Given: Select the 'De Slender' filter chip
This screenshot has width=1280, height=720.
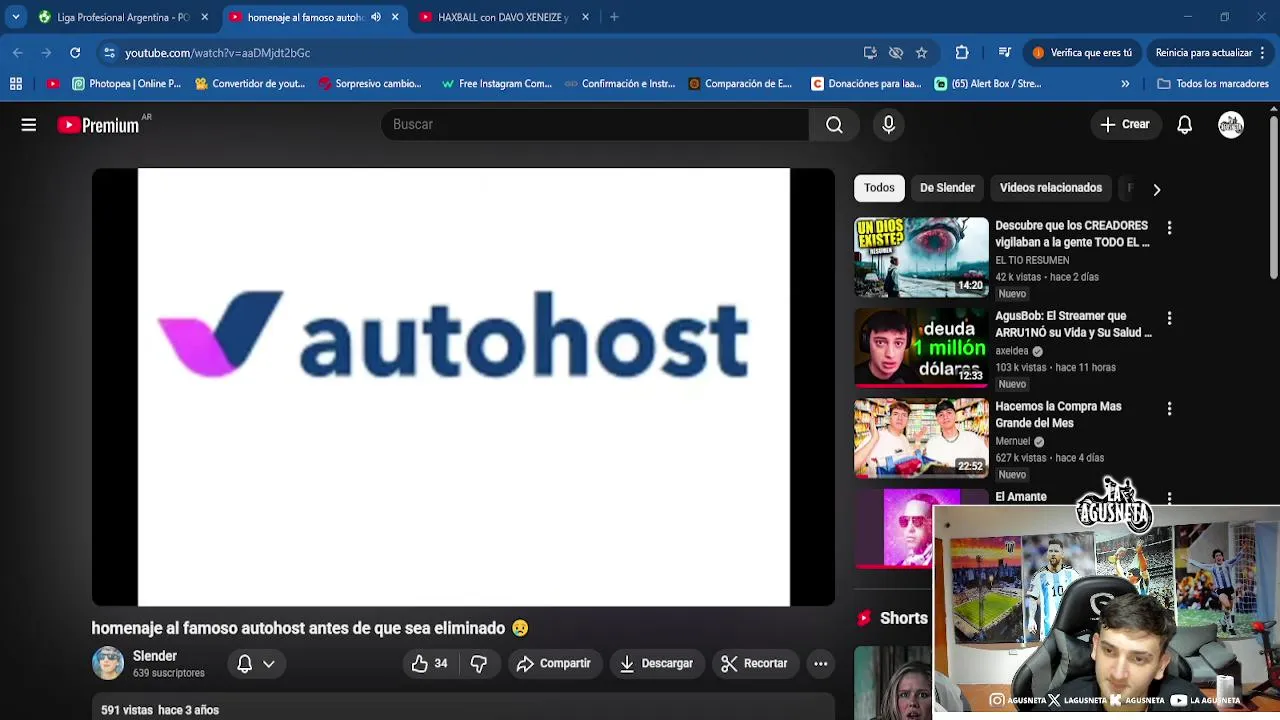Looking at the screenshot, I should [x=947, y=188].
